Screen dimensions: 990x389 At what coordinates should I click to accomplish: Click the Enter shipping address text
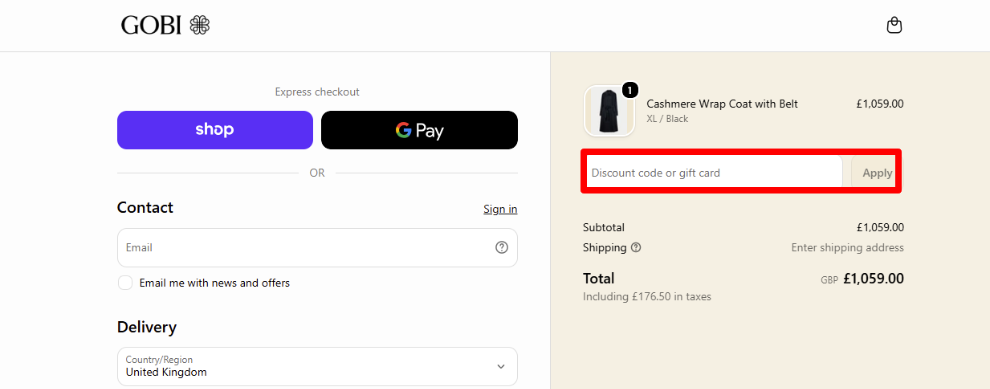[x=847, y=248]
